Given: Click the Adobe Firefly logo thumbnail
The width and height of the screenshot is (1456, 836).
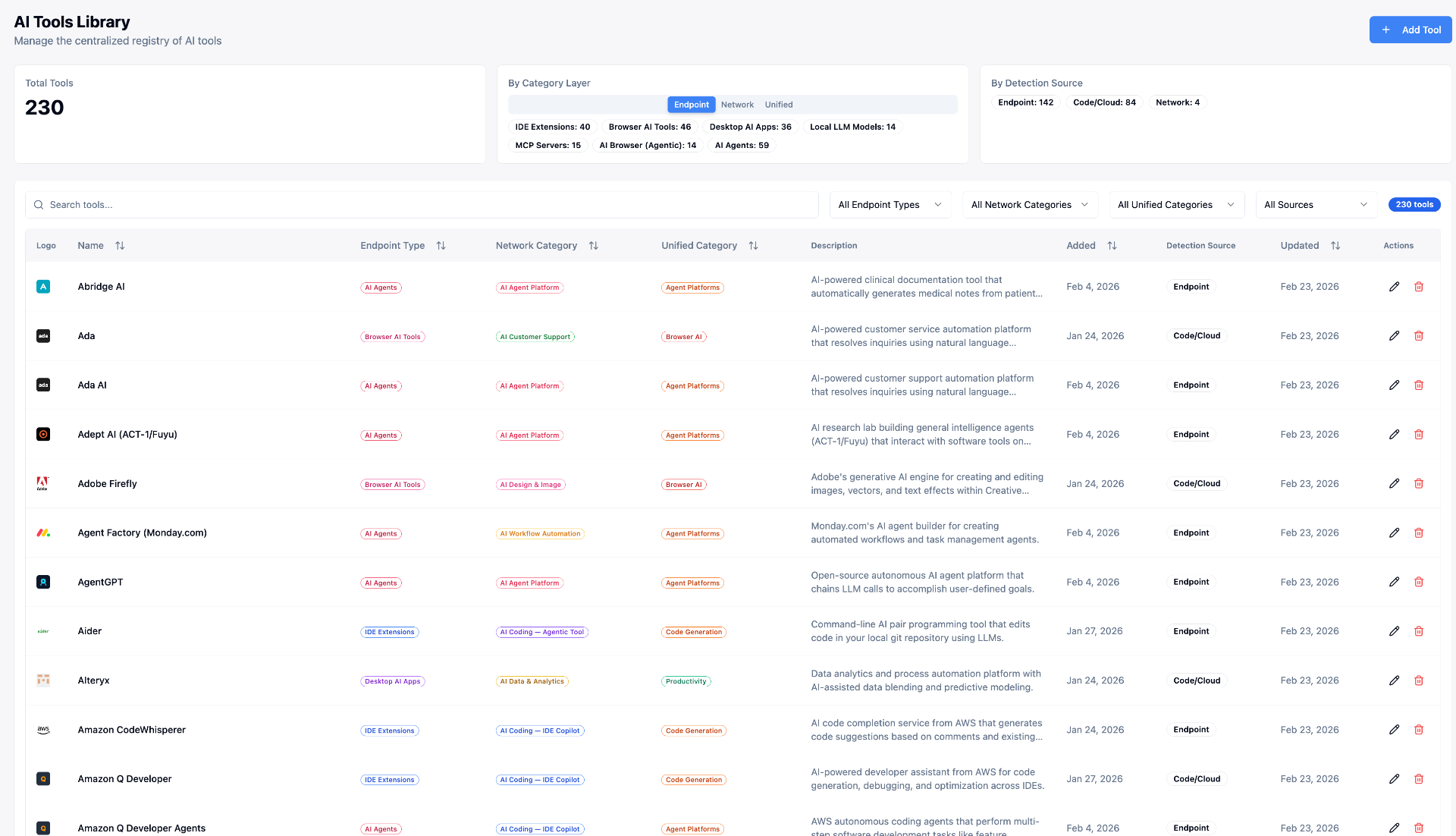Looking at the screenshot, I should point(43,483).
